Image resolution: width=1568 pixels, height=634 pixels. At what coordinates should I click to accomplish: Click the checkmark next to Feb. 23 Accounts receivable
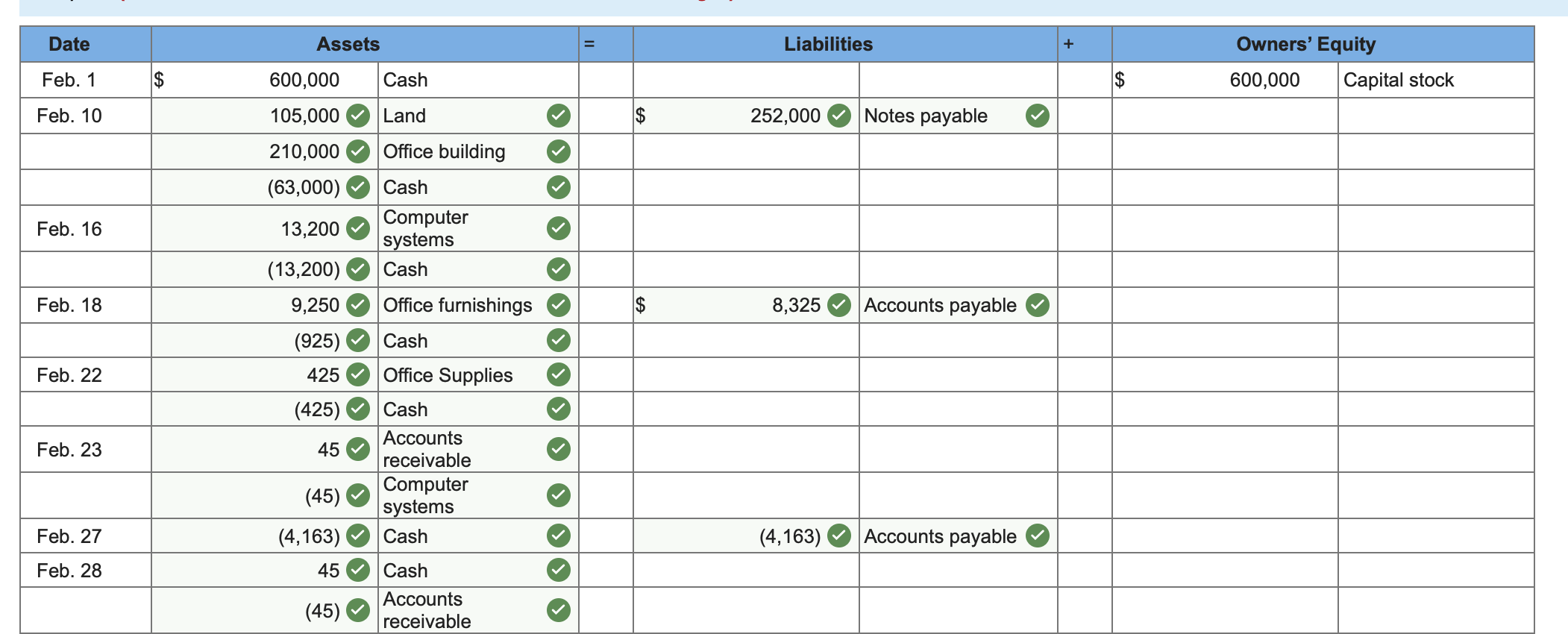pos(559,449)
